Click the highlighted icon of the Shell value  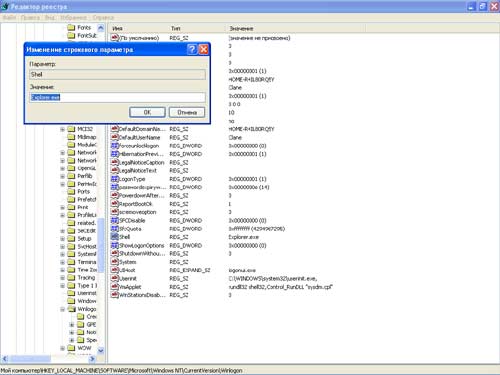115,237
